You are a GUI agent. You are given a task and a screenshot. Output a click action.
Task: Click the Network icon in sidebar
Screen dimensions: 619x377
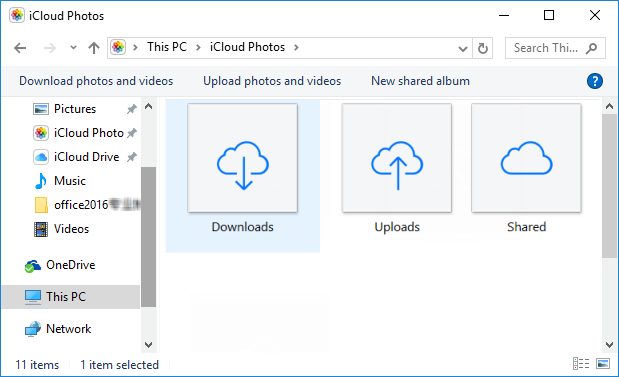pyautogui.click(x=33, y=329)
